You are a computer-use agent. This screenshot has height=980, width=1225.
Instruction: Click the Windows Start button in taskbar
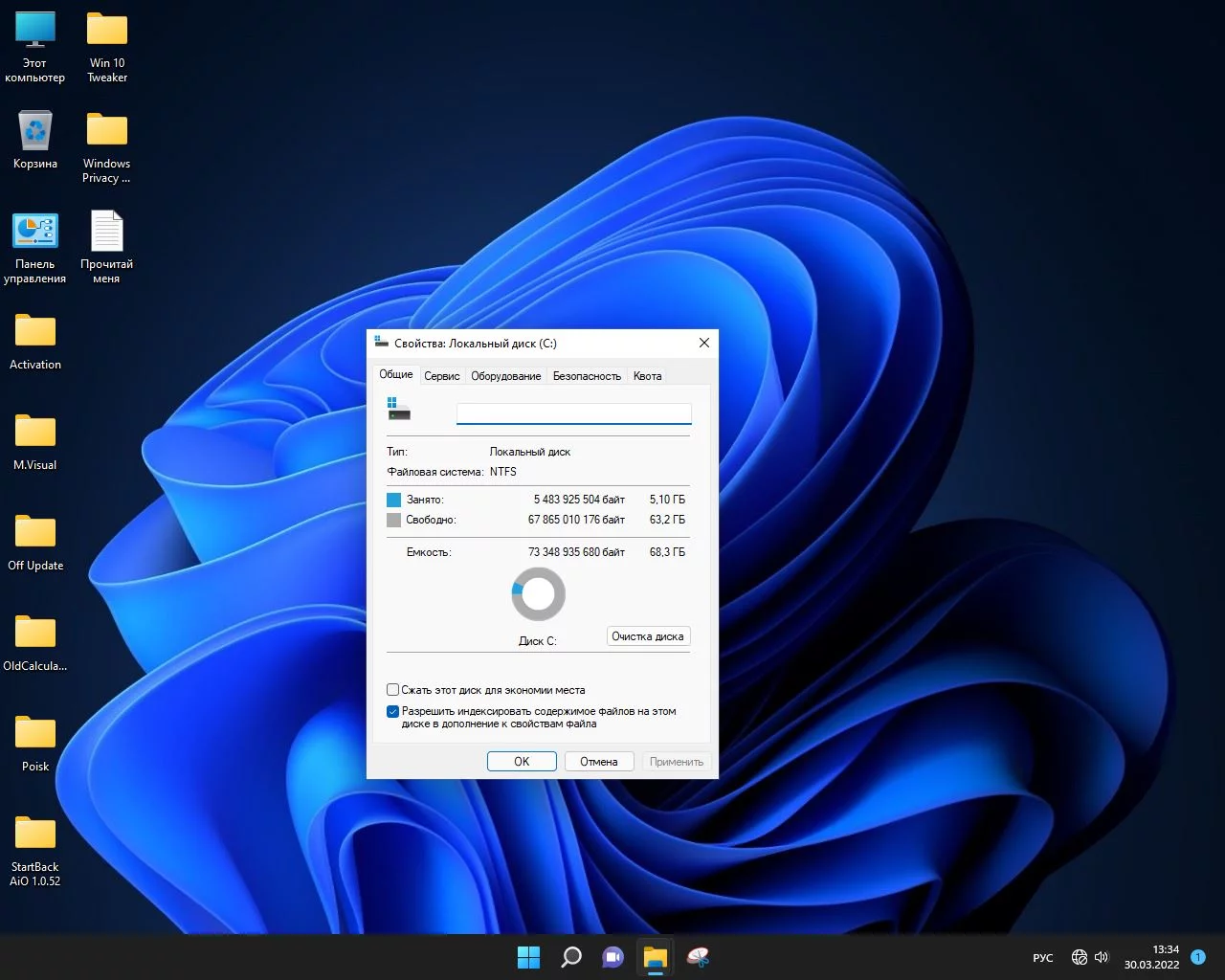(528, 957)
